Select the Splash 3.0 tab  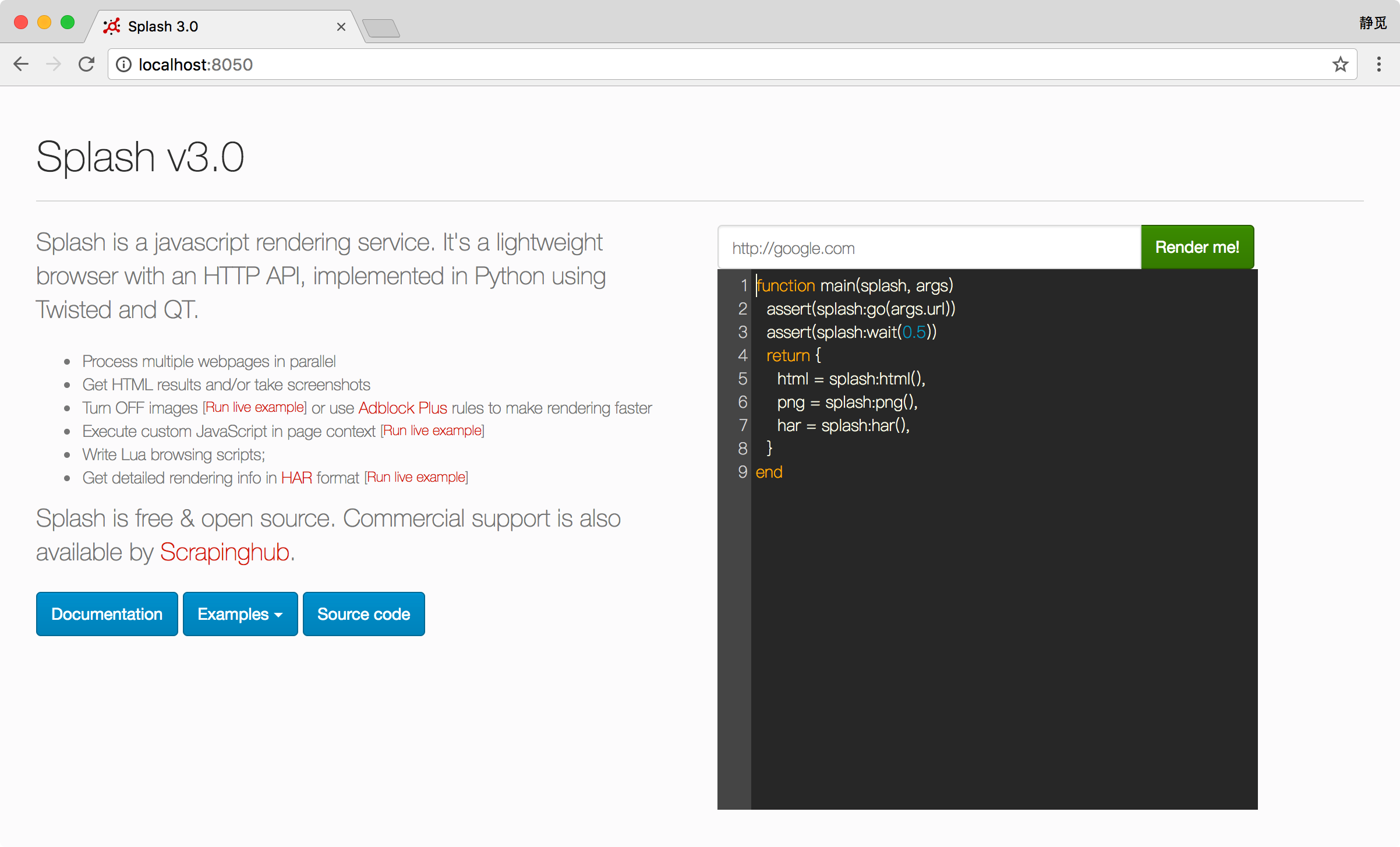pyautogui.click(x=224, y=26)
